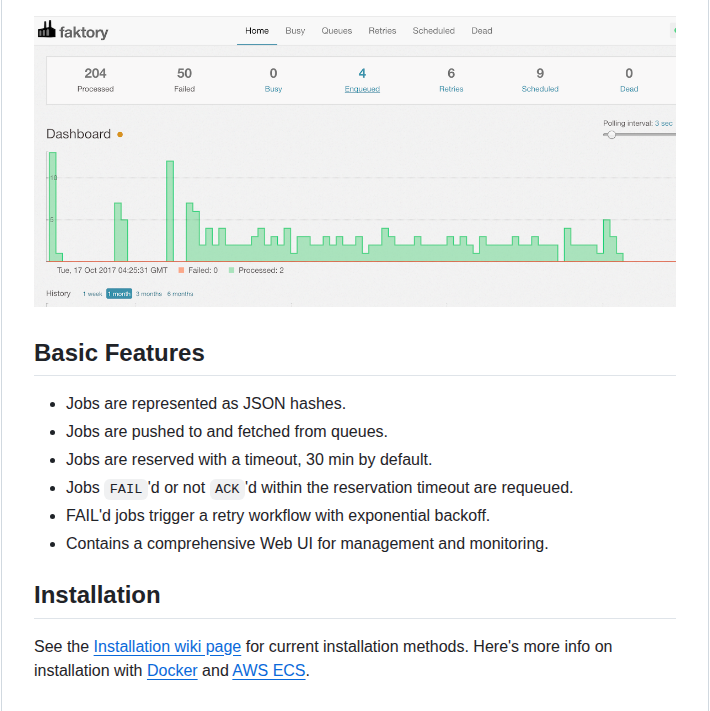Screen dimensions: 710x711
Task: Open the Installation wiki page link
Action: [x=167, y=646]
